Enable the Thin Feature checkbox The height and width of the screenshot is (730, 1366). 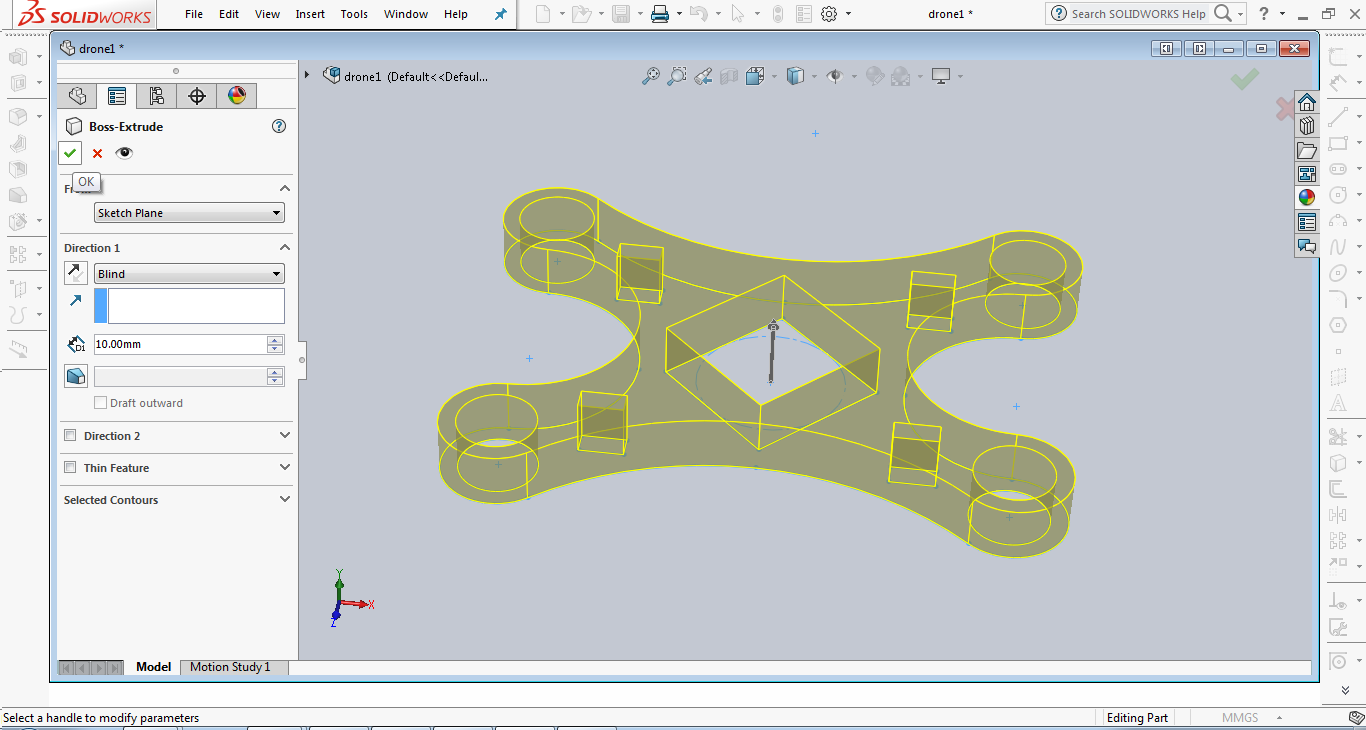click(x=70, y=468)
